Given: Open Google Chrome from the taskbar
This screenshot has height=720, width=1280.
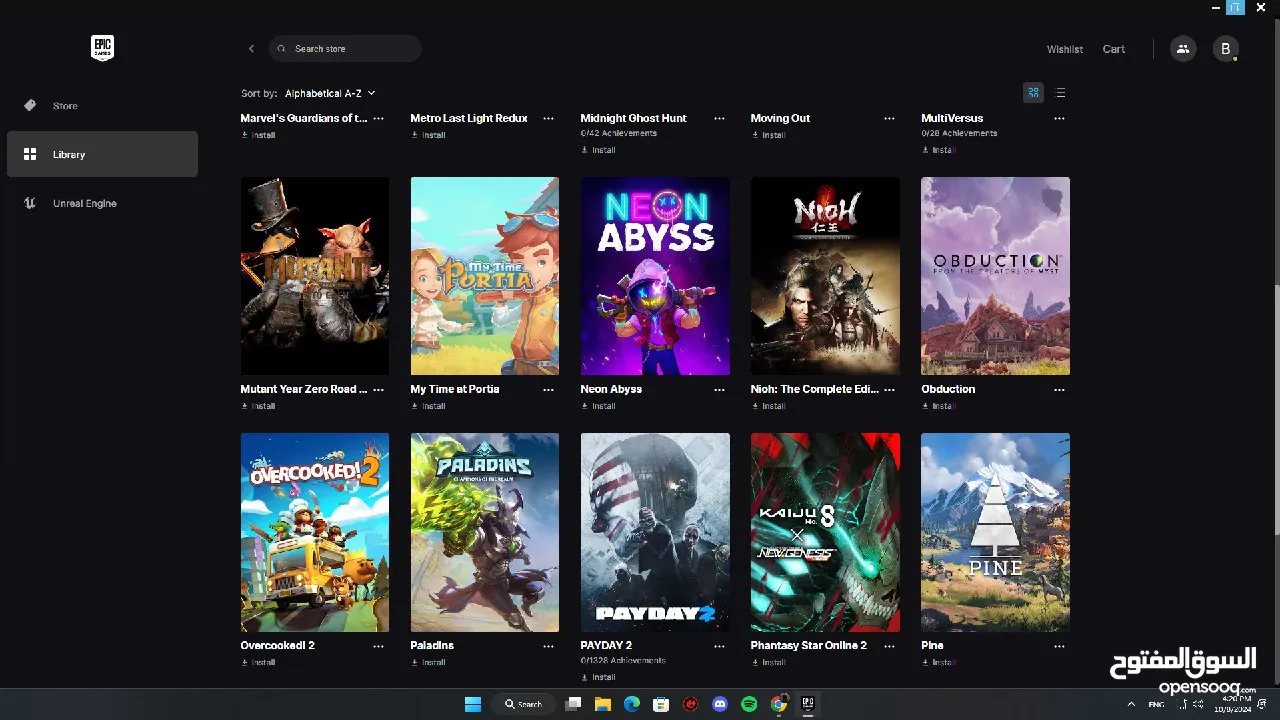Looking at the screenshot, I should pos(779,704).
